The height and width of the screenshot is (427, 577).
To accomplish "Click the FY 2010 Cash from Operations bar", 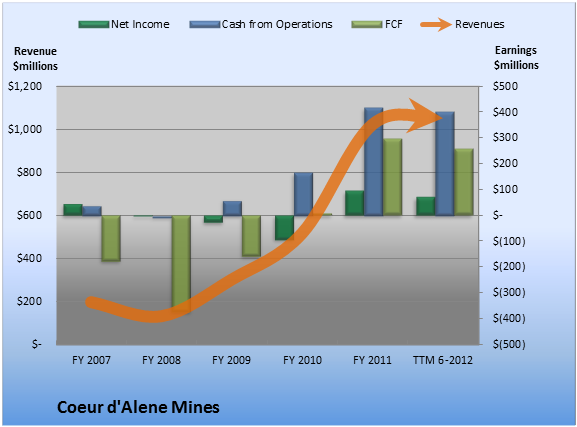I will coord(303,194).
